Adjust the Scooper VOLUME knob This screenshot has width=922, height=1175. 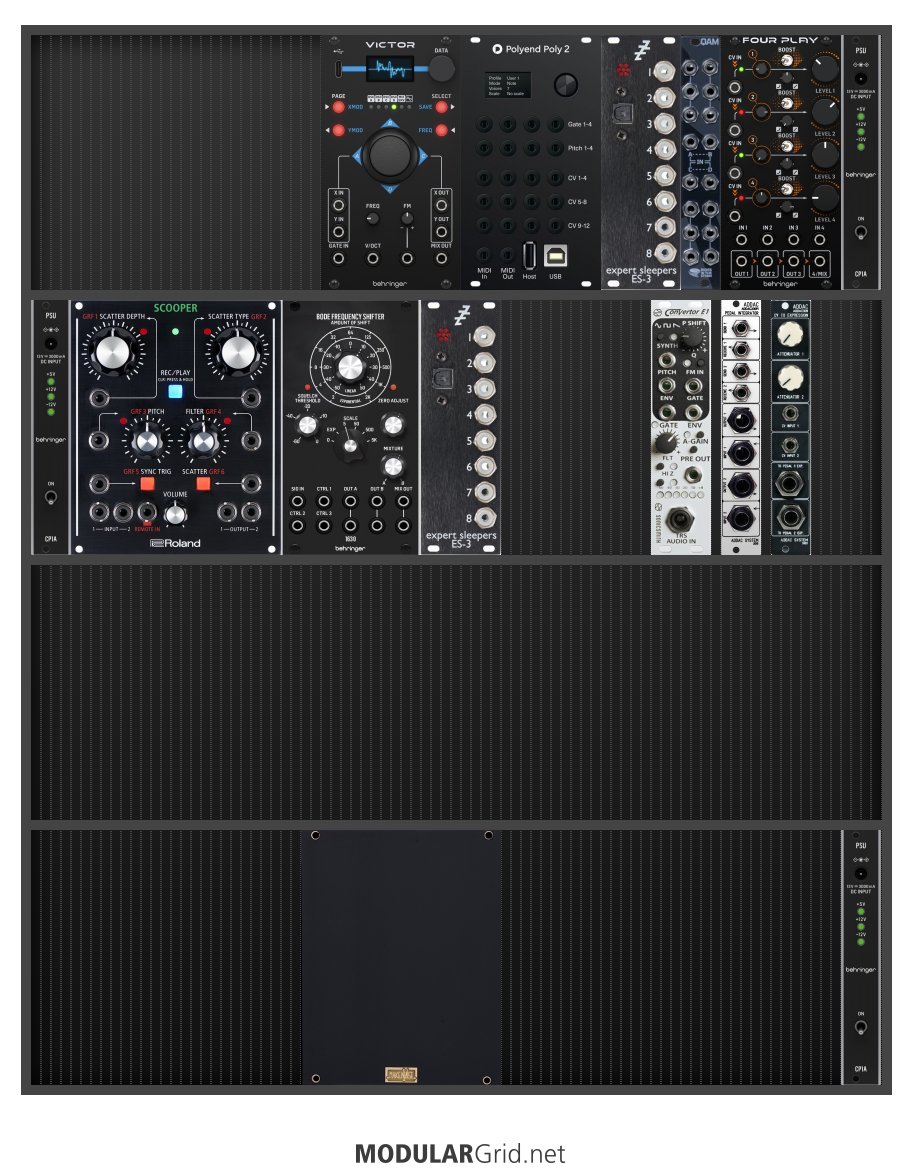point(175,514)
